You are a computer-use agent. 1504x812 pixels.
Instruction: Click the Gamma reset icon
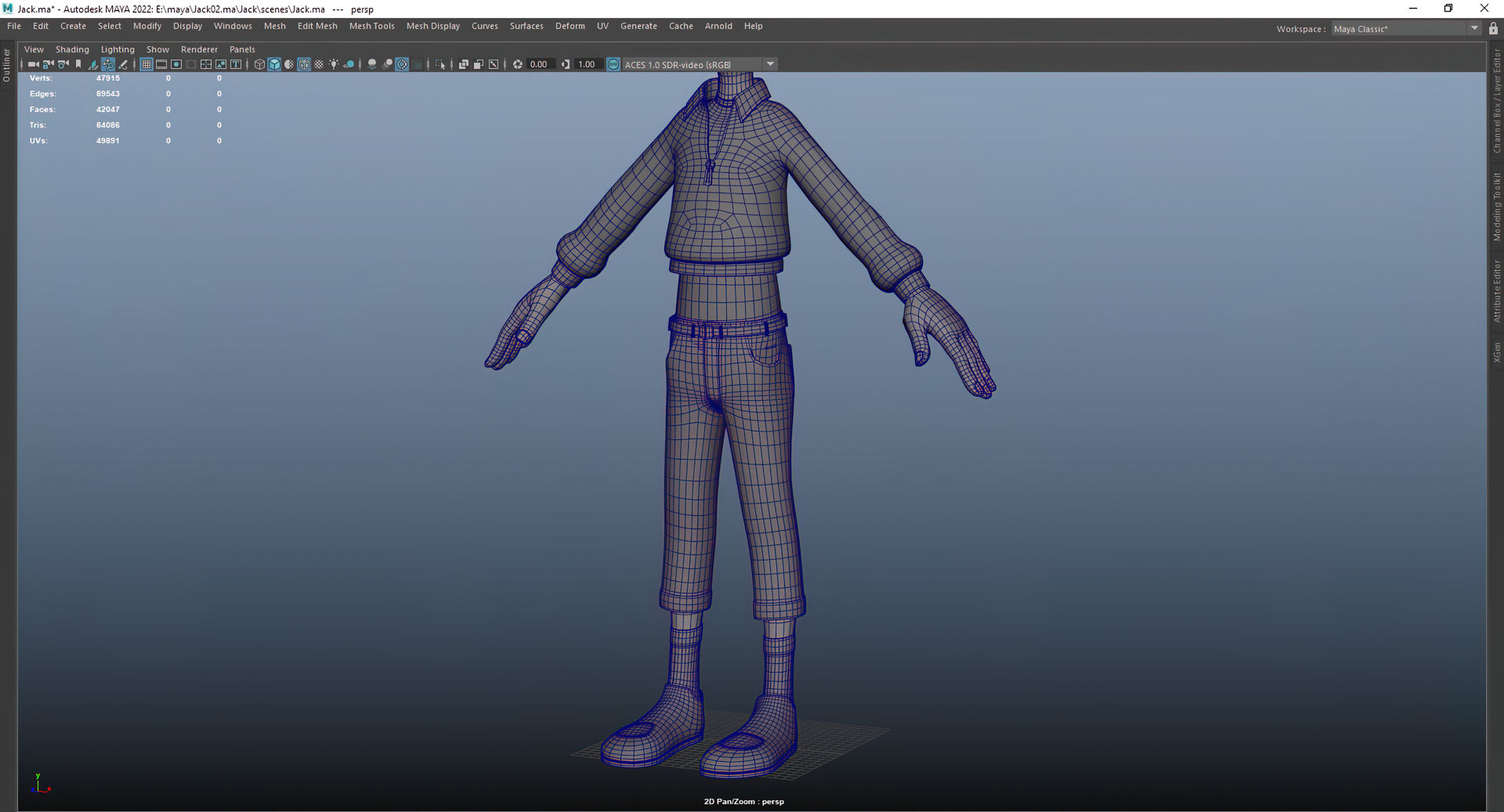coord(566,64)
